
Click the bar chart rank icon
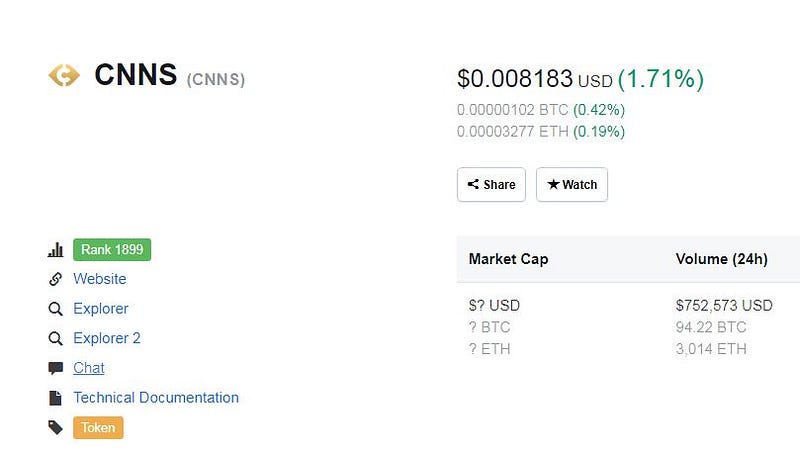(56, 249)
